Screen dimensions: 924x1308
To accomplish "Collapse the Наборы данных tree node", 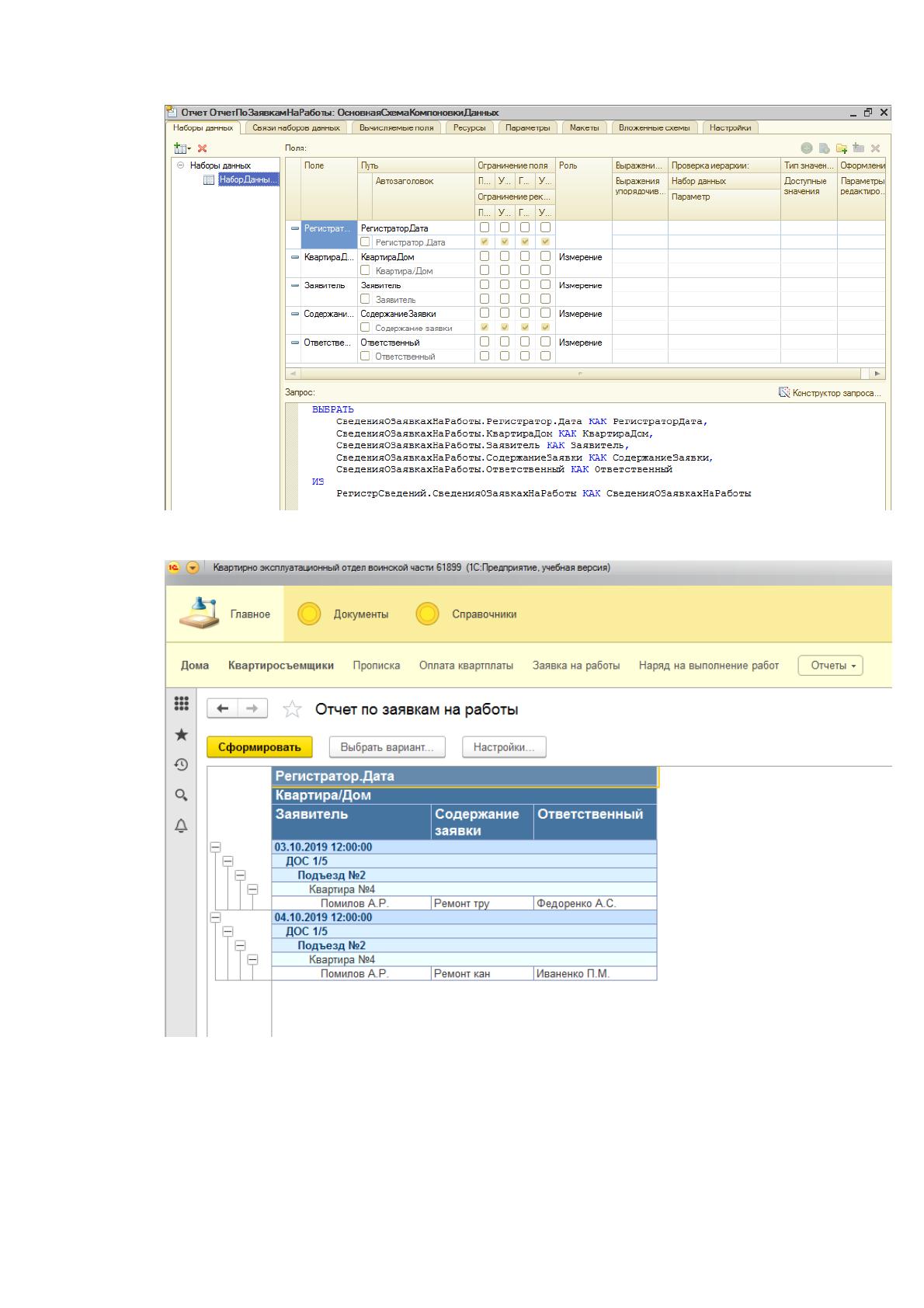I will click(180, 165).
